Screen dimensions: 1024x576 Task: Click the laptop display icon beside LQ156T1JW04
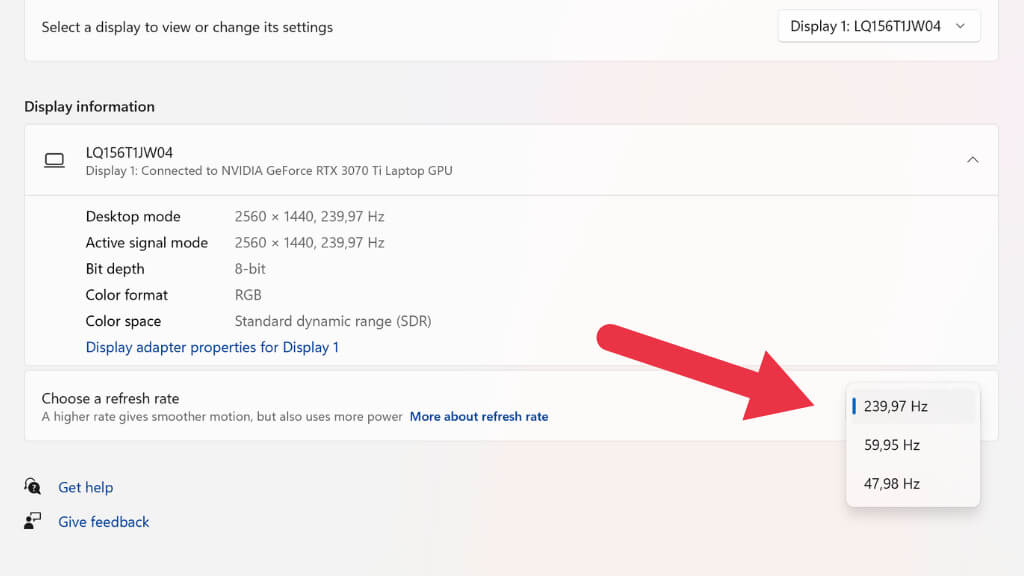click(x=54, y=160)
